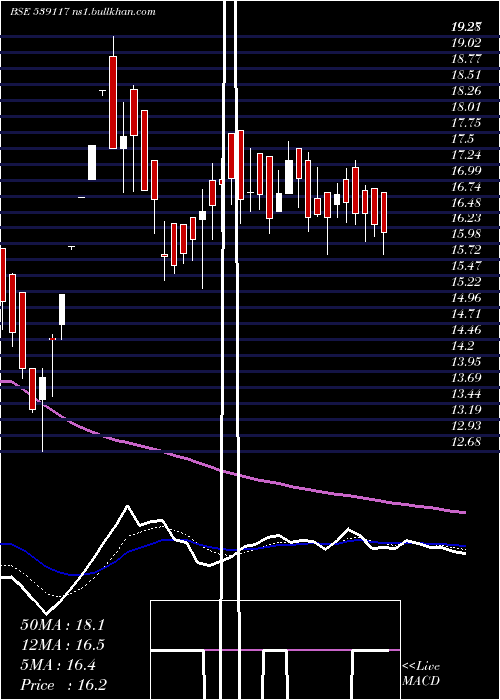Select the 12.68 price label
The width and height of the screenshot is (500, 700).
(x=466, y=442)
